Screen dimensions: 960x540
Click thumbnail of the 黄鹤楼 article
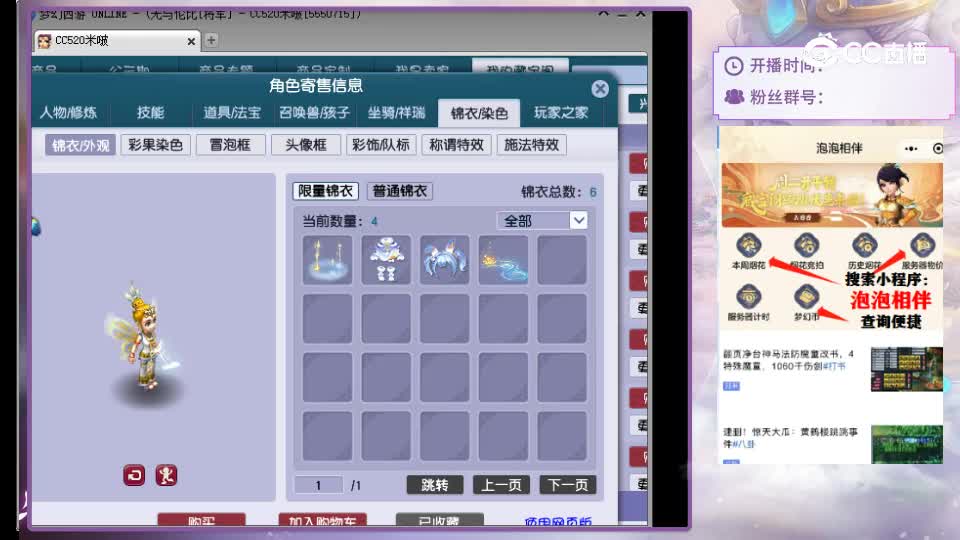tap(907, 444)
